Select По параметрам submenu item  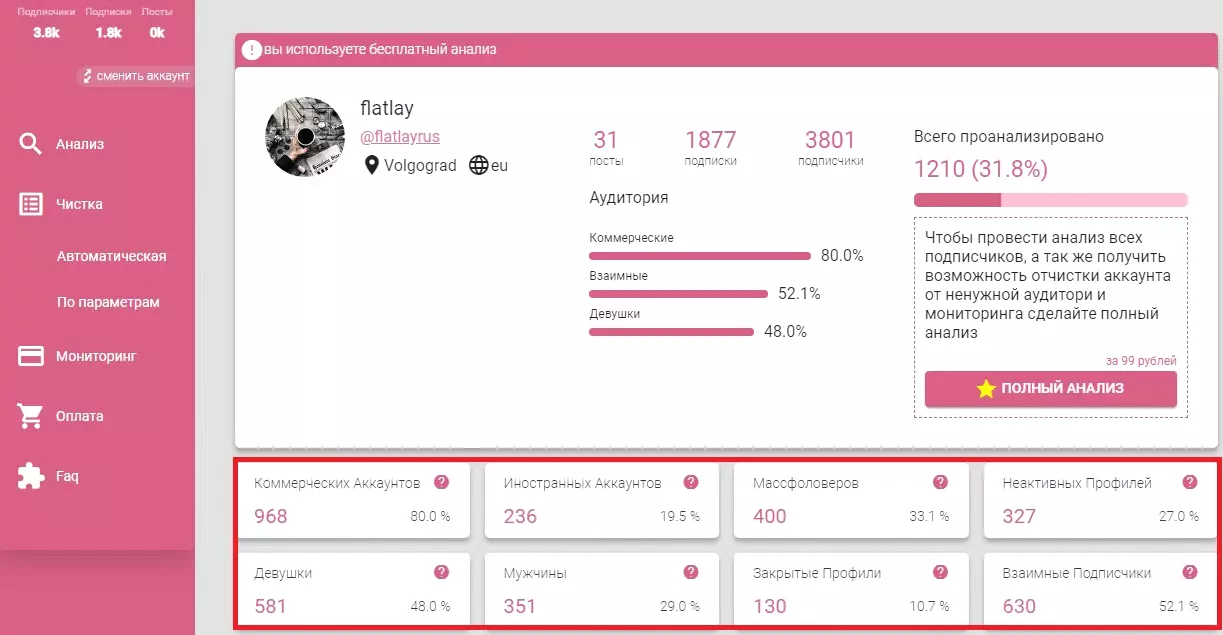[108, 302]
